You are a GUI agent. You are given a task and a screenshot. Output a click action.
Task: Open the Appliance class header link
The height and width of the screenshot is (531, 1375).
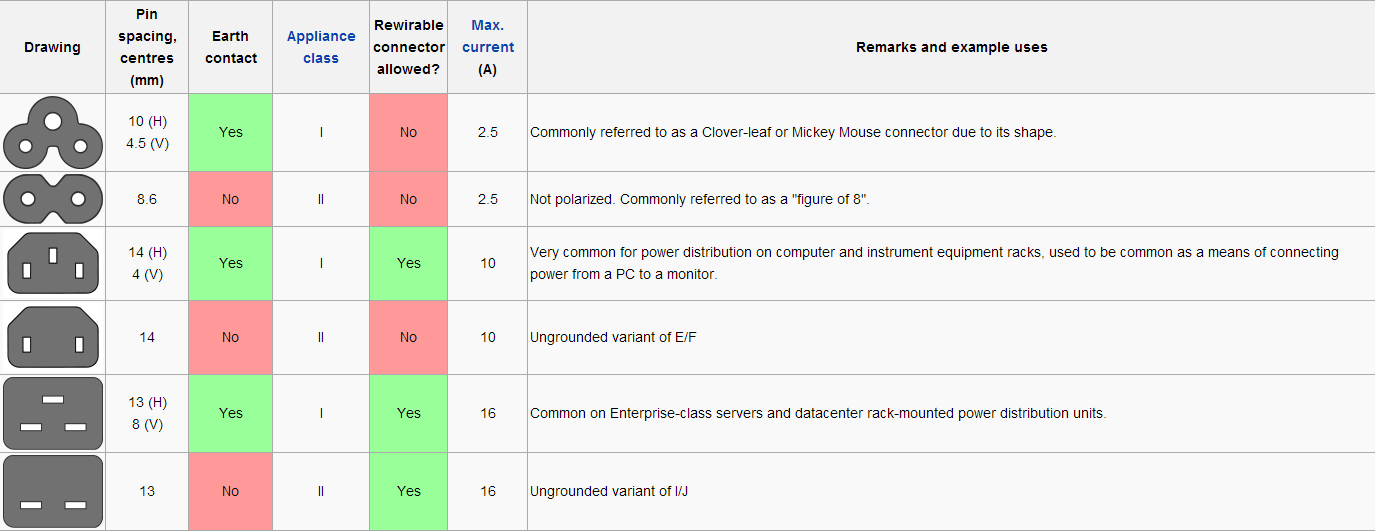tap(321, 47)
